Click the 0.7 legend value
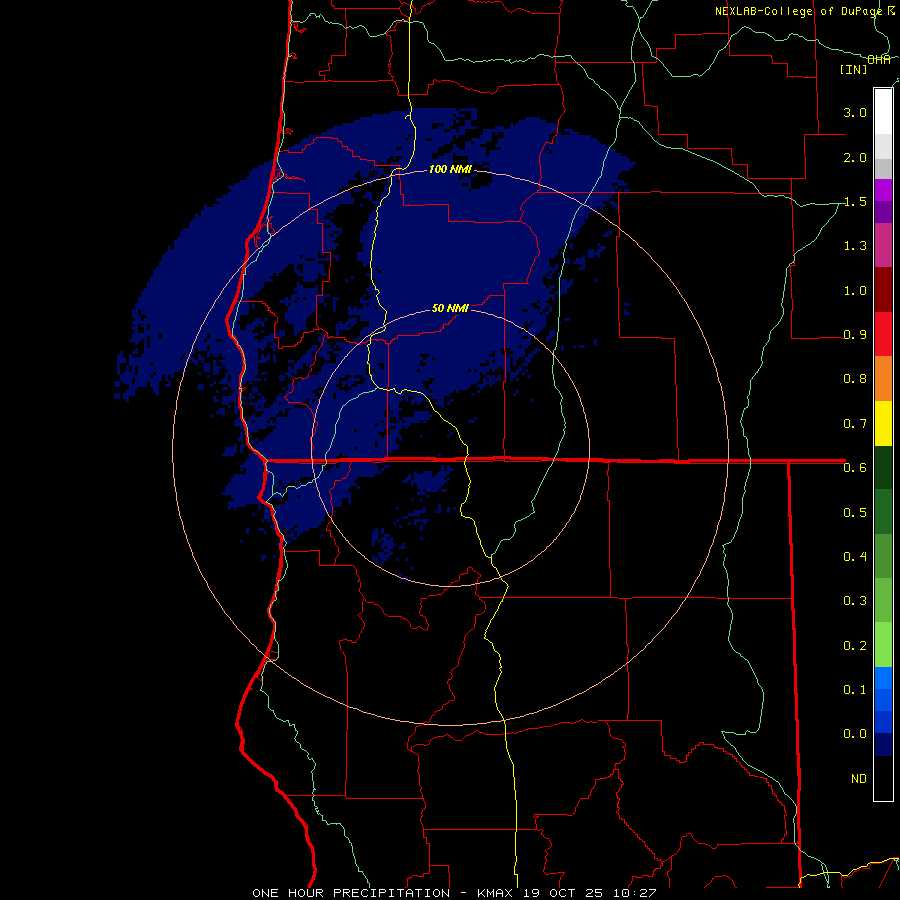900x900 pixels. 855,424
